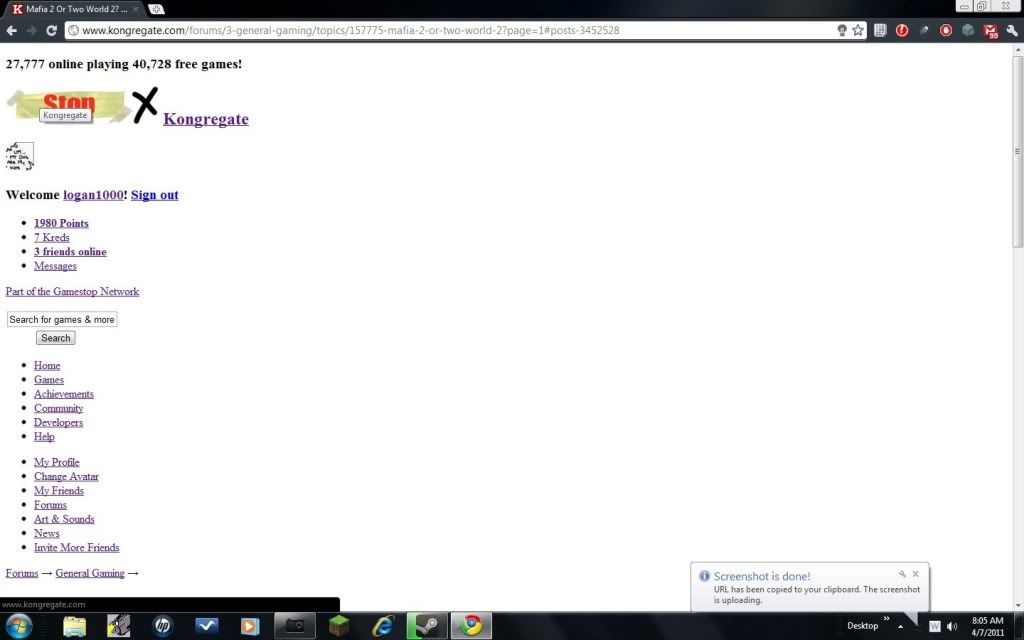Open the 7 Kreds link

52,237
